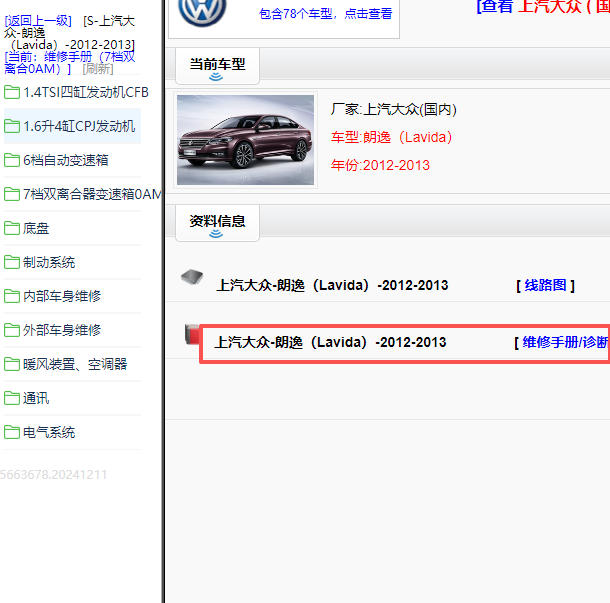Click gray book icon beside 线路图 row
Viewport: 610px width, 603px height.
click(x=192, y=277)
